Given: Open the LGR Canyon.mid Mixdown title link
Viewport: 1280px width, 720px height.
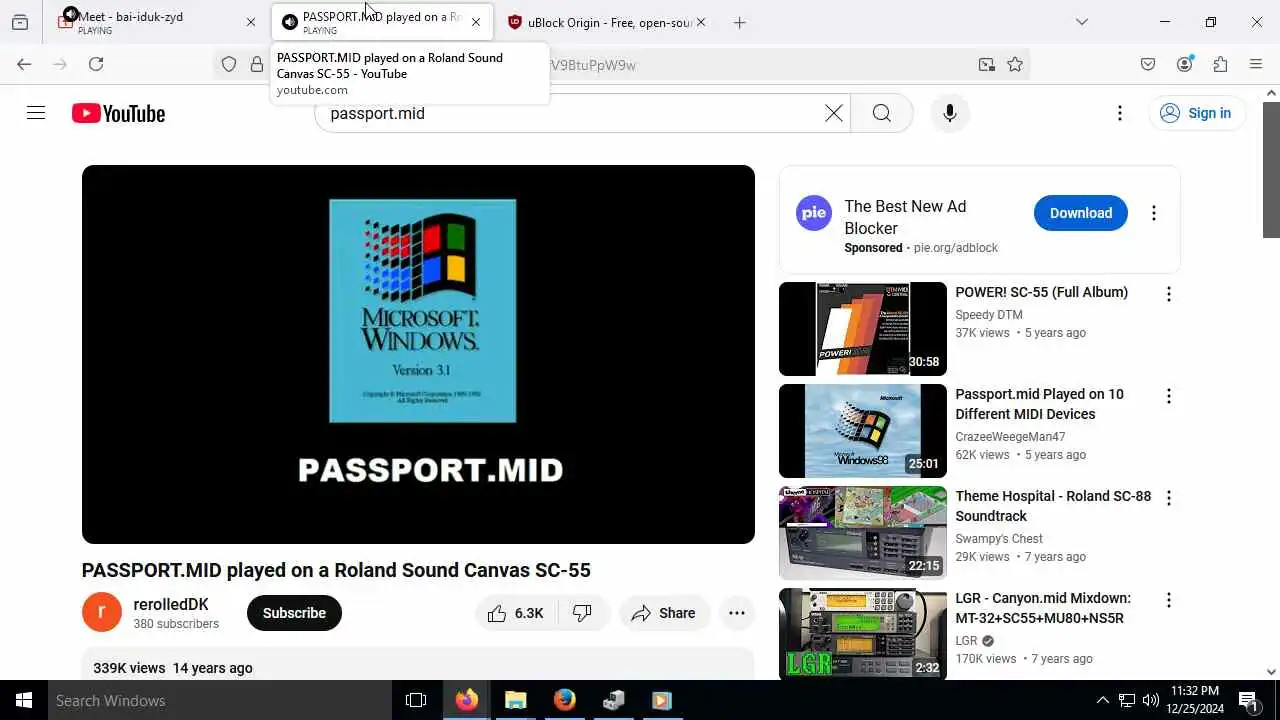Looking at the screenshot, I should 1043,608.
